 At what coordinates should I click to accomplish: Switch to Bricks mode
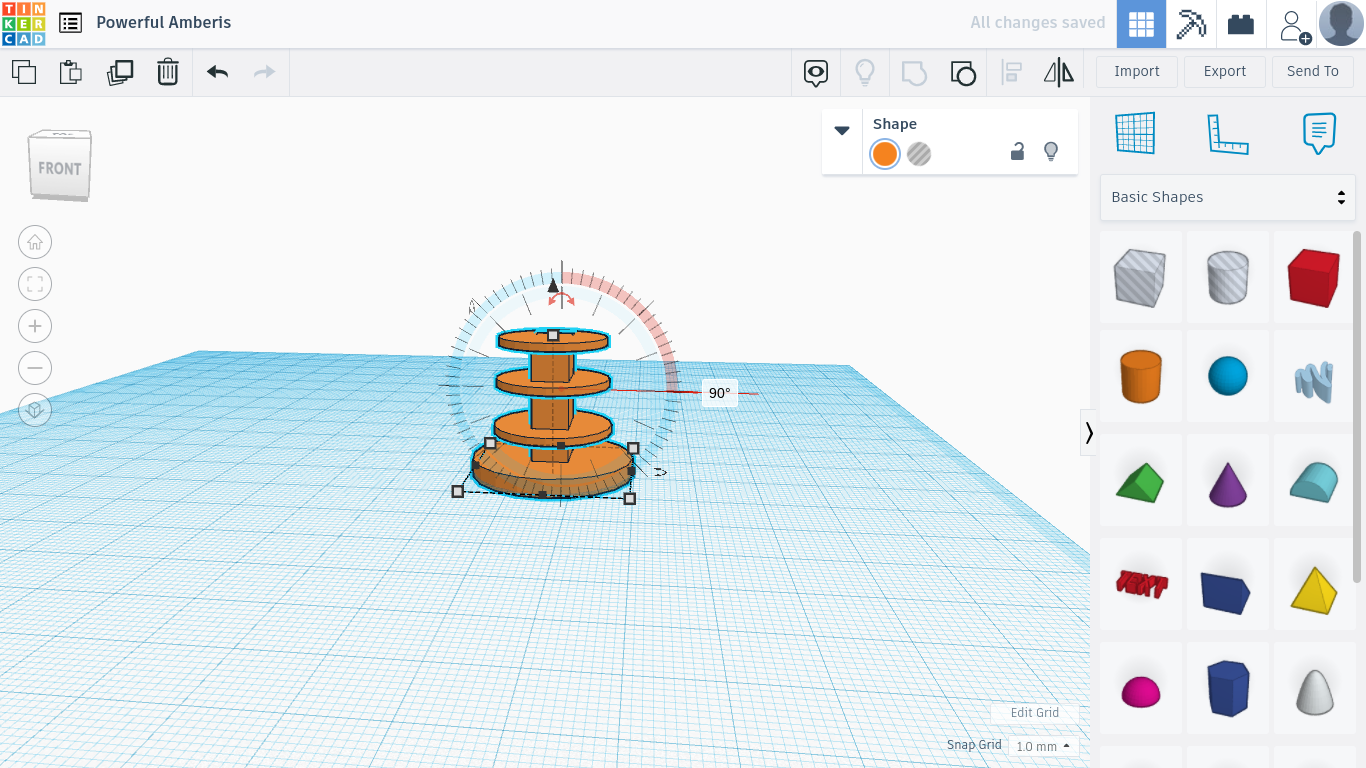(1241, 24)
